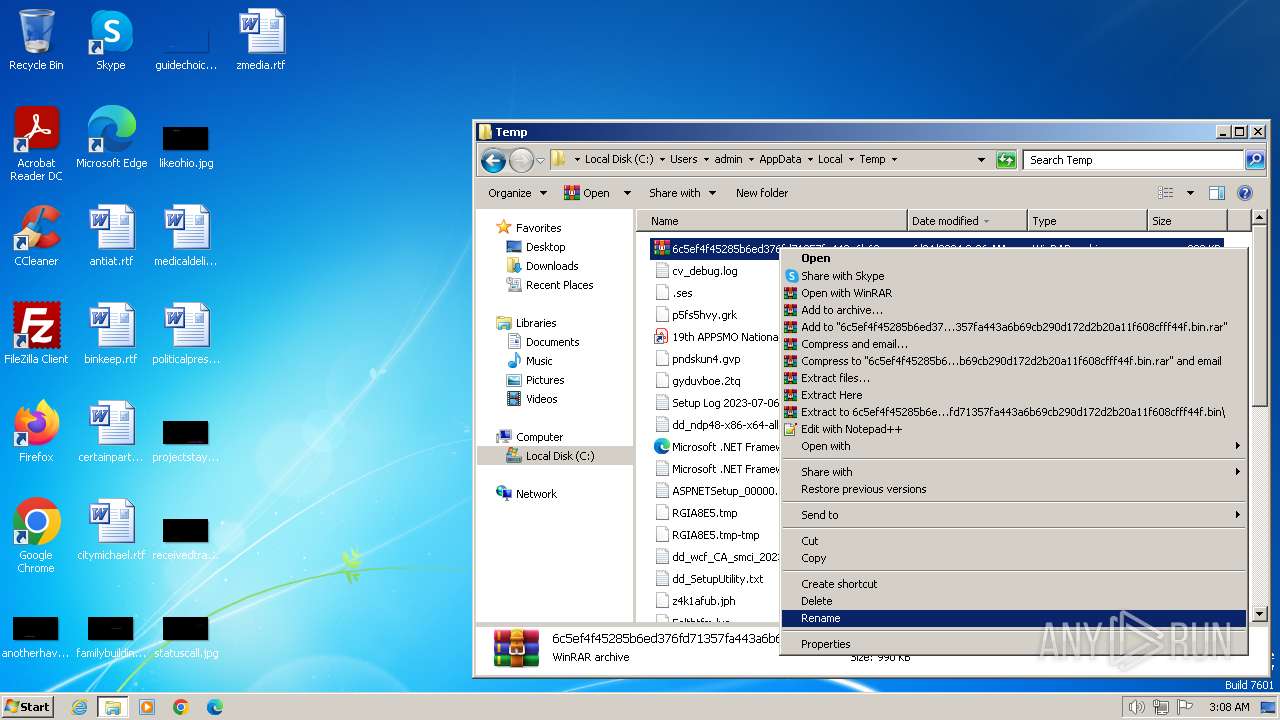Screen dimensions: 1280x720
Task: Choose Delete in context menu
Action: [x=1013, y=601]
